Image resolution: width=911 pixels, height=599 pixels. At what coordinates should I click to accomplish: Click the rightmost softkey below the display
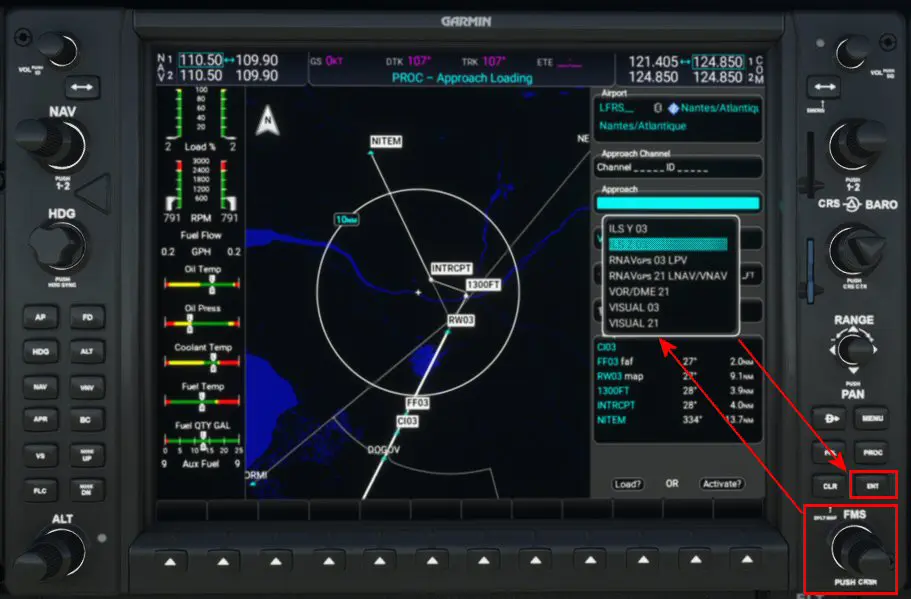747,560
